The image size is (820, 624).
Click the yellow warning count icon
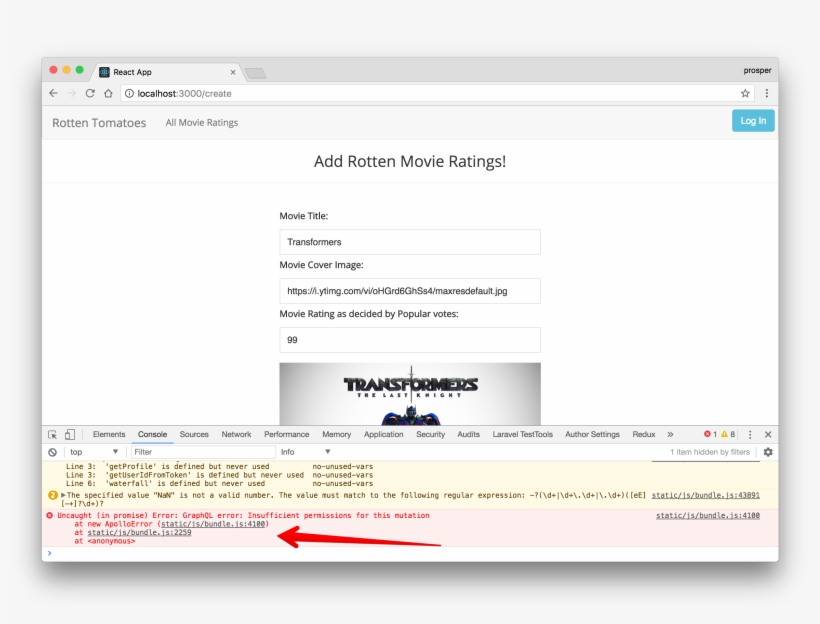724,434
